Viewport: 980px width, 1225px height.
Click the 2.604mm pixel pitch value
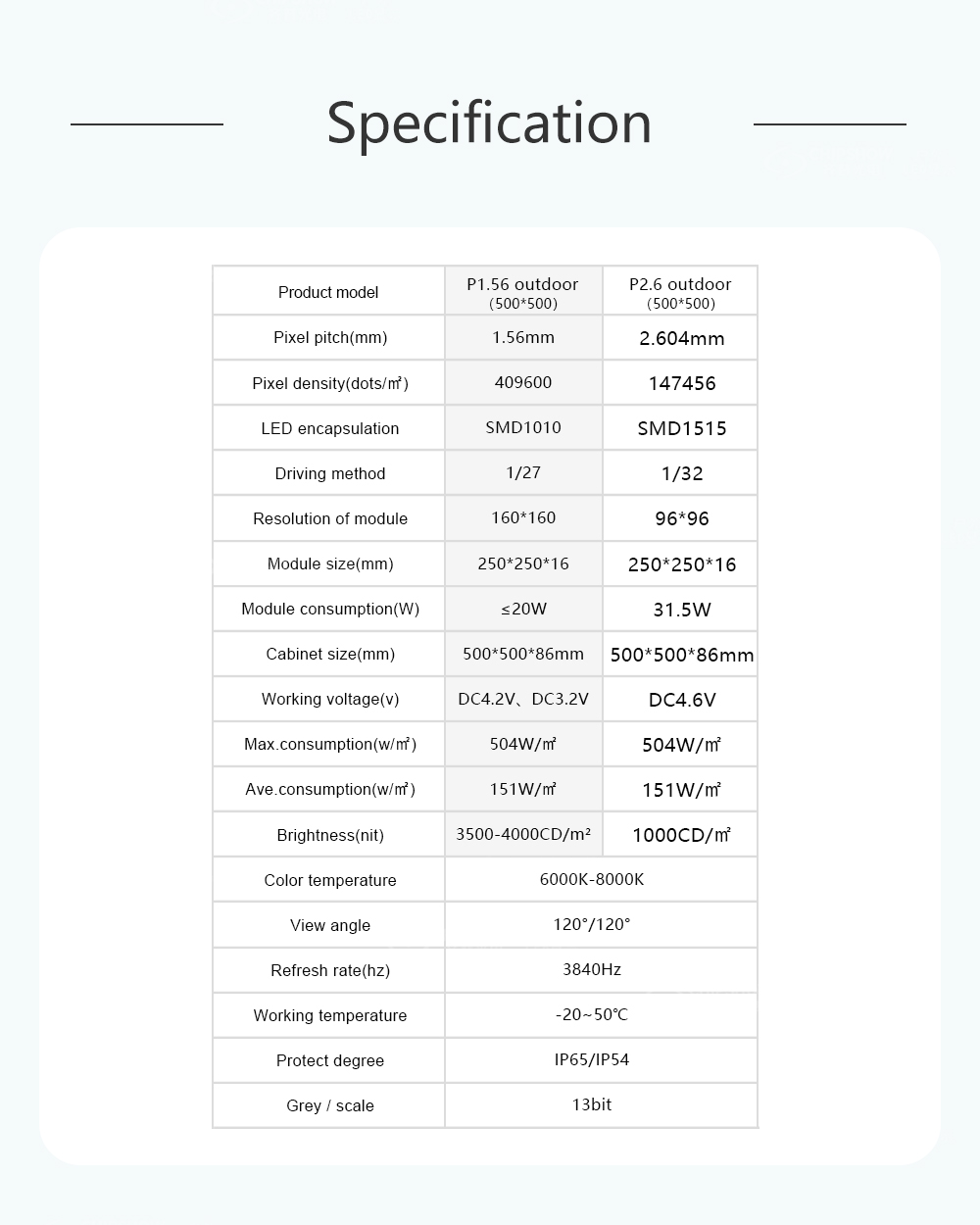click(x=682, y=338)
